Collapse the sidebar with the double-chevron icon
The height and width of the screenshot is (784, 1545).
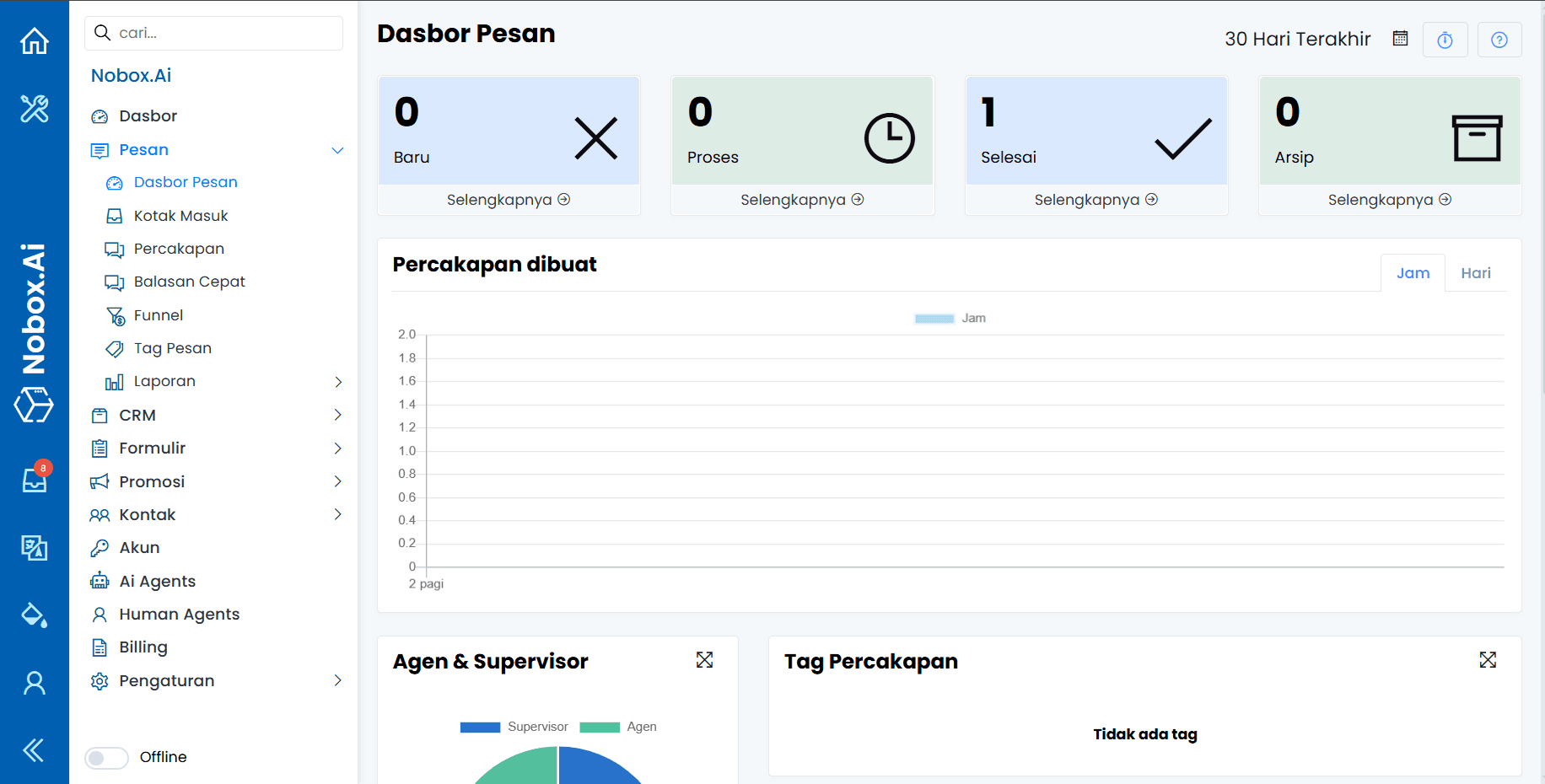[x=34, y=750]
